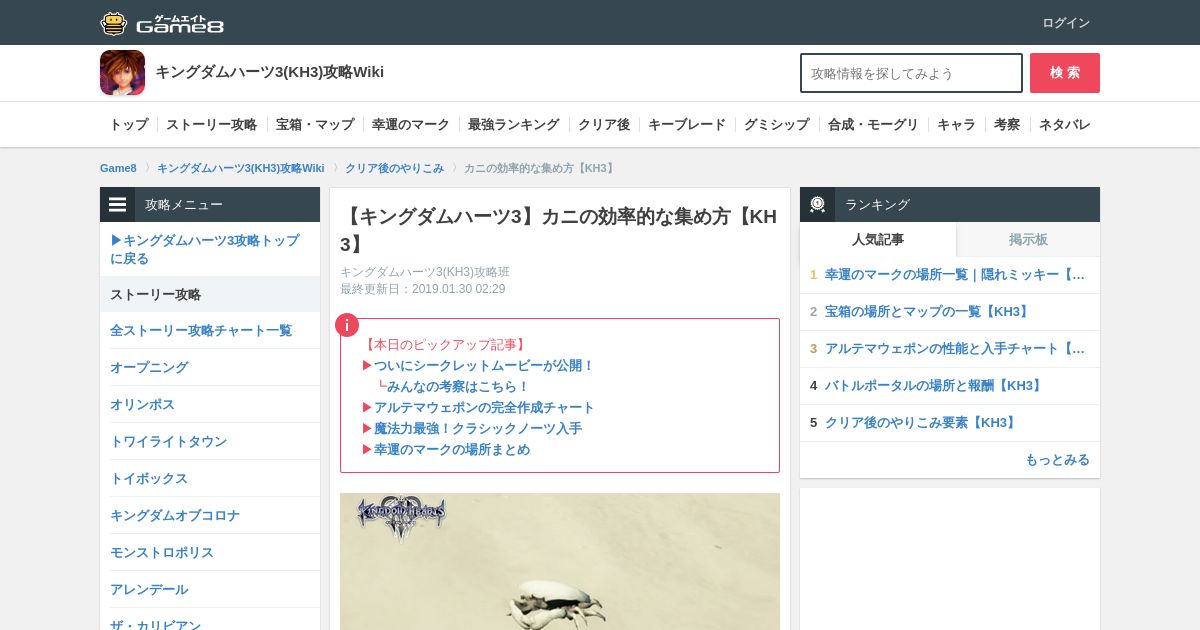Focus the 攻略情報を探してみよう search field
This screenshot has height=630, width=1200.
point(911,73)
